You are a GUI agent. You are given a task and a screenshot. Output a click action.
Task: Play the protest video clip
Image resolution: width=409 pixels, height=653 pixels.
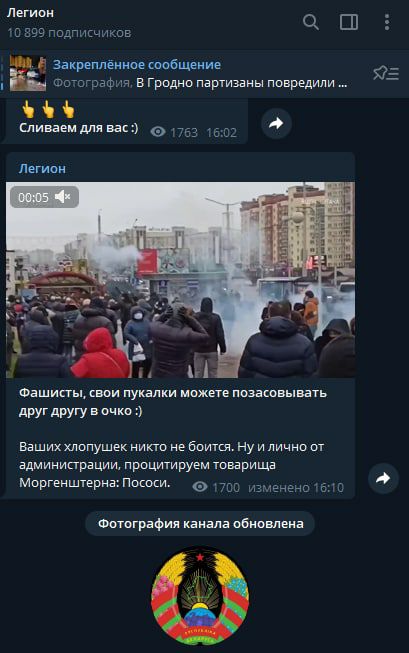180,280
